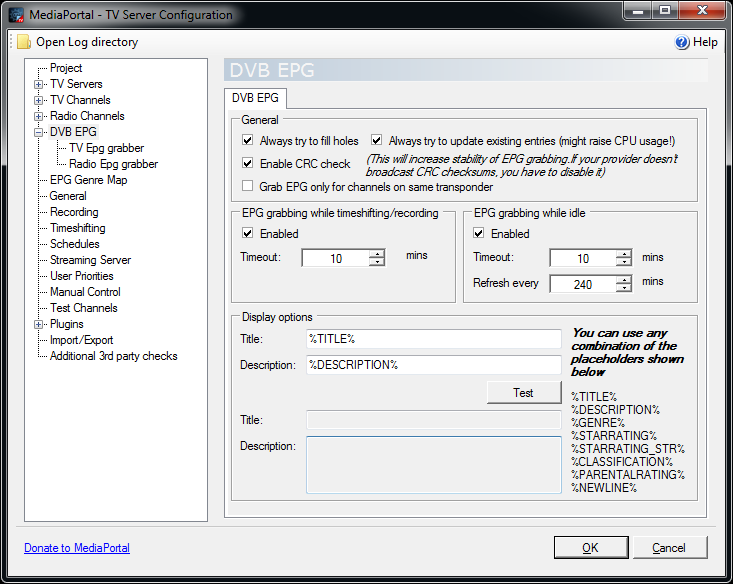
Task: Decrease Refresh every spinner down arrow
Action: [x=624, y=288]
